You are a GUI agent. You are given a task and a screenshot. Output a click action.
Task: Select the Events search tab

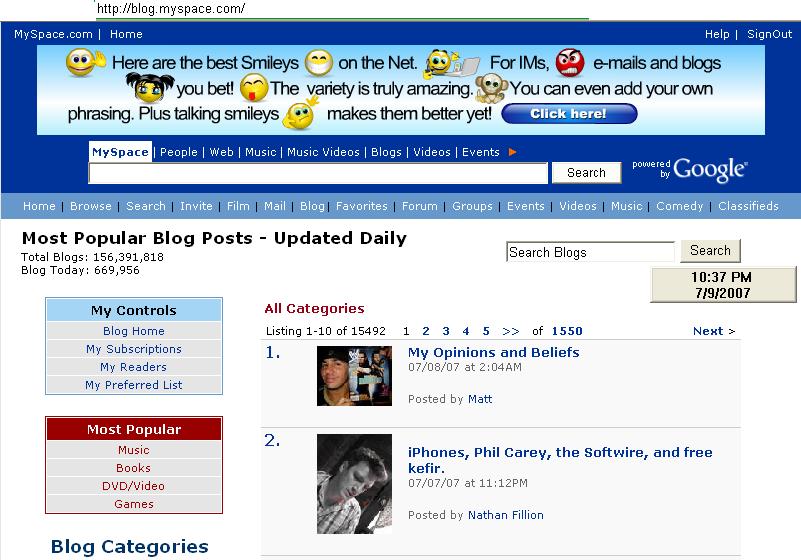[x=480, y=152]
